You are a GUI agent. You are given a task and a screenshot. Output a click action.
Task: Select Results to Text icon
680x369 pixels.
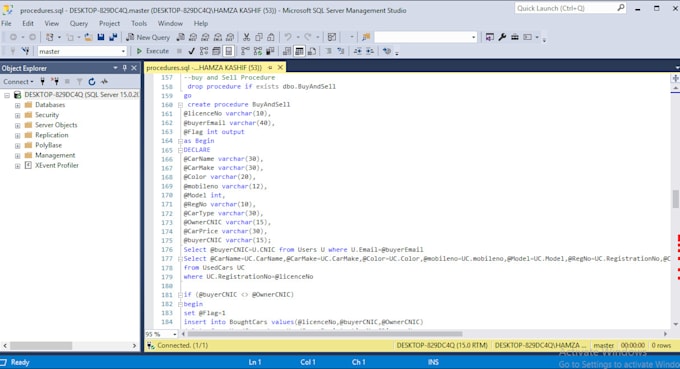(287, 51)
